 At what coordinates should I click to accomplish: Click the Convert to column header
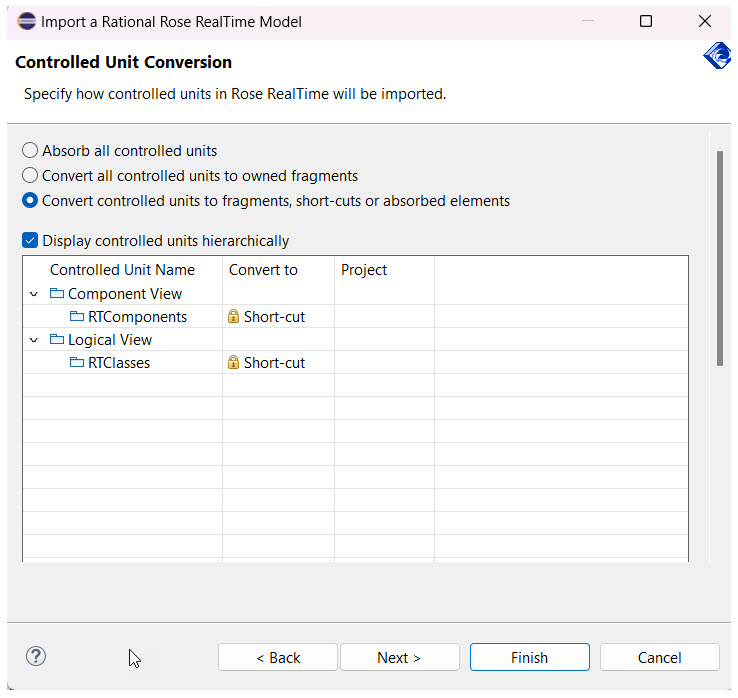(263, 270)
